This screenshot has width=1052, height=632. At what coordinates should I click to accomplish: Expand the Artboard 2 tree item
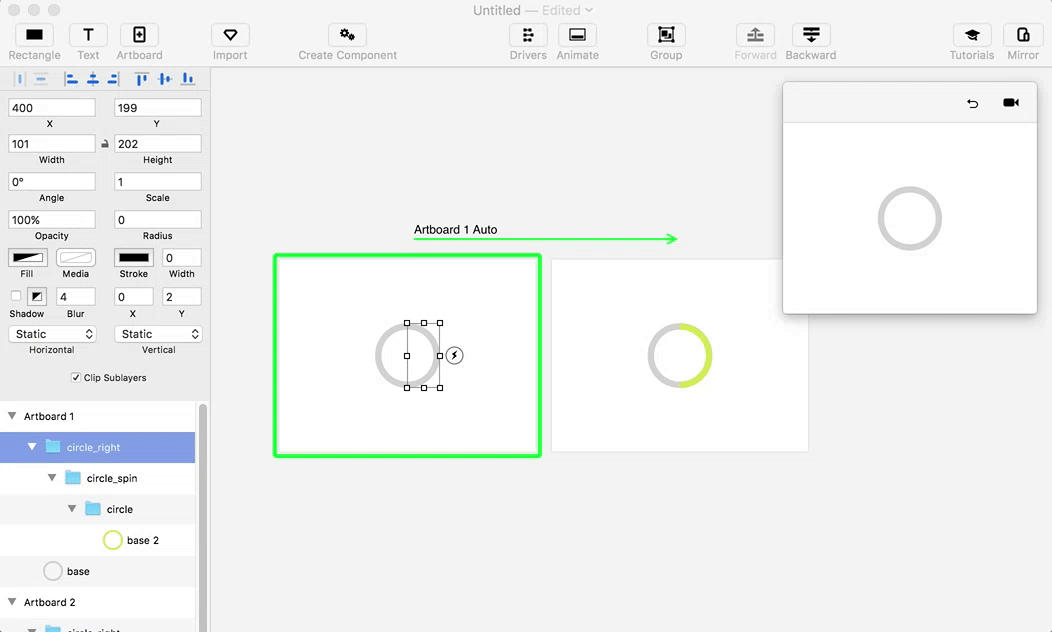pyautogui.click(x=12, y=602)
